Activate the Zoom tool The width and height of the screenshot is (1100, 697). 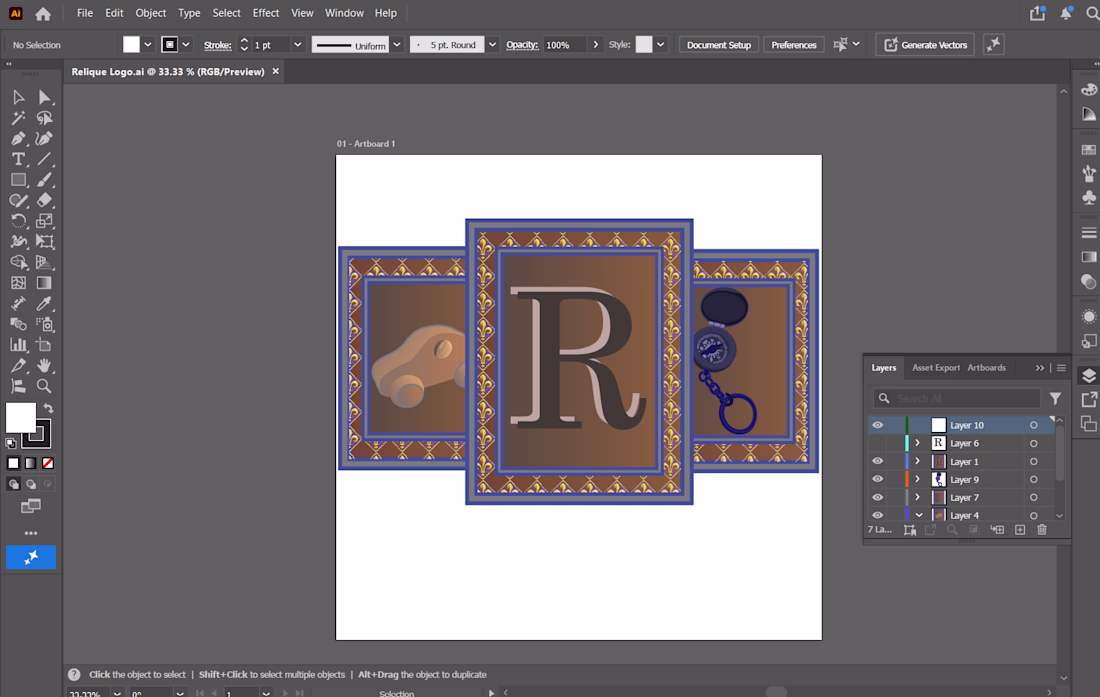[x=44, y=386]
